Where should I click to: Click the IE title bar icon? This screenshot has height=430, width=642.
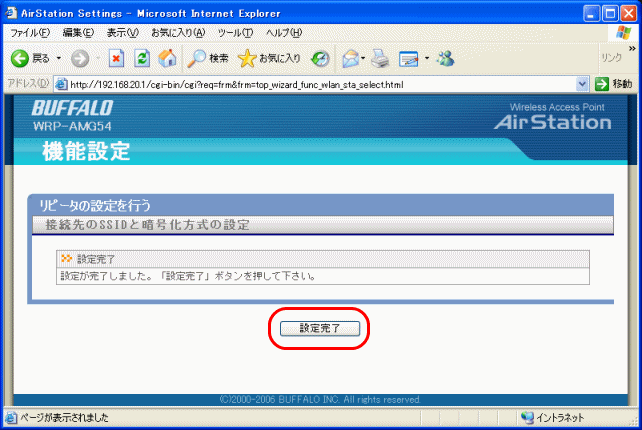(11, 13)
